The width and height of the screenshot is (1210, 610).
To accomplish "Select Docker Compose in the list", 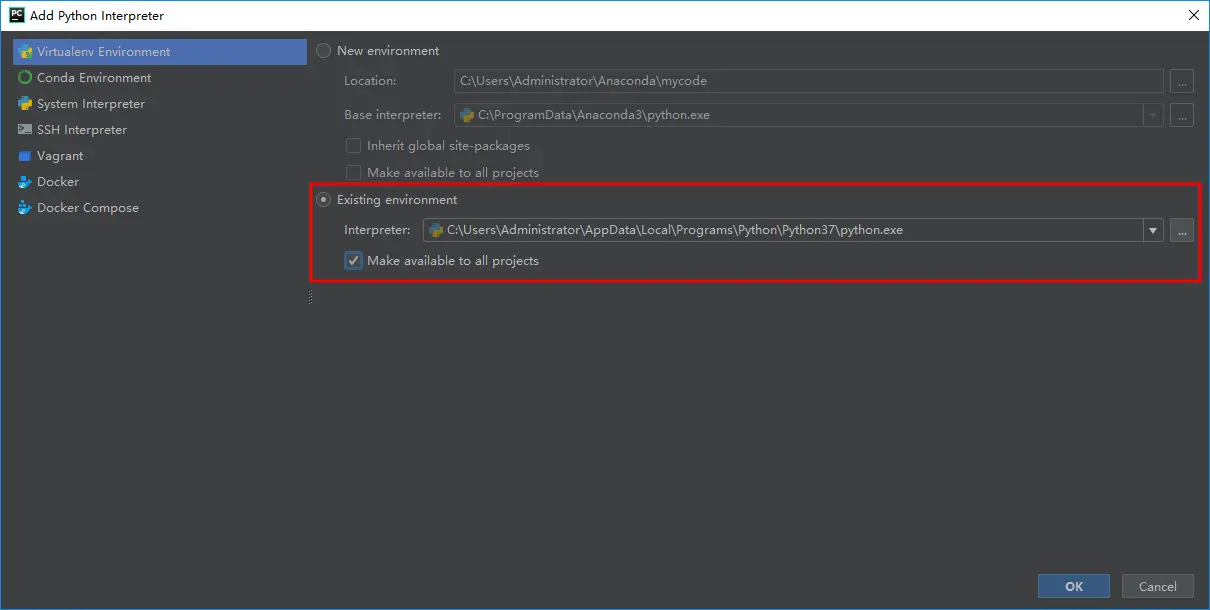I will click(x=160, y=208).
